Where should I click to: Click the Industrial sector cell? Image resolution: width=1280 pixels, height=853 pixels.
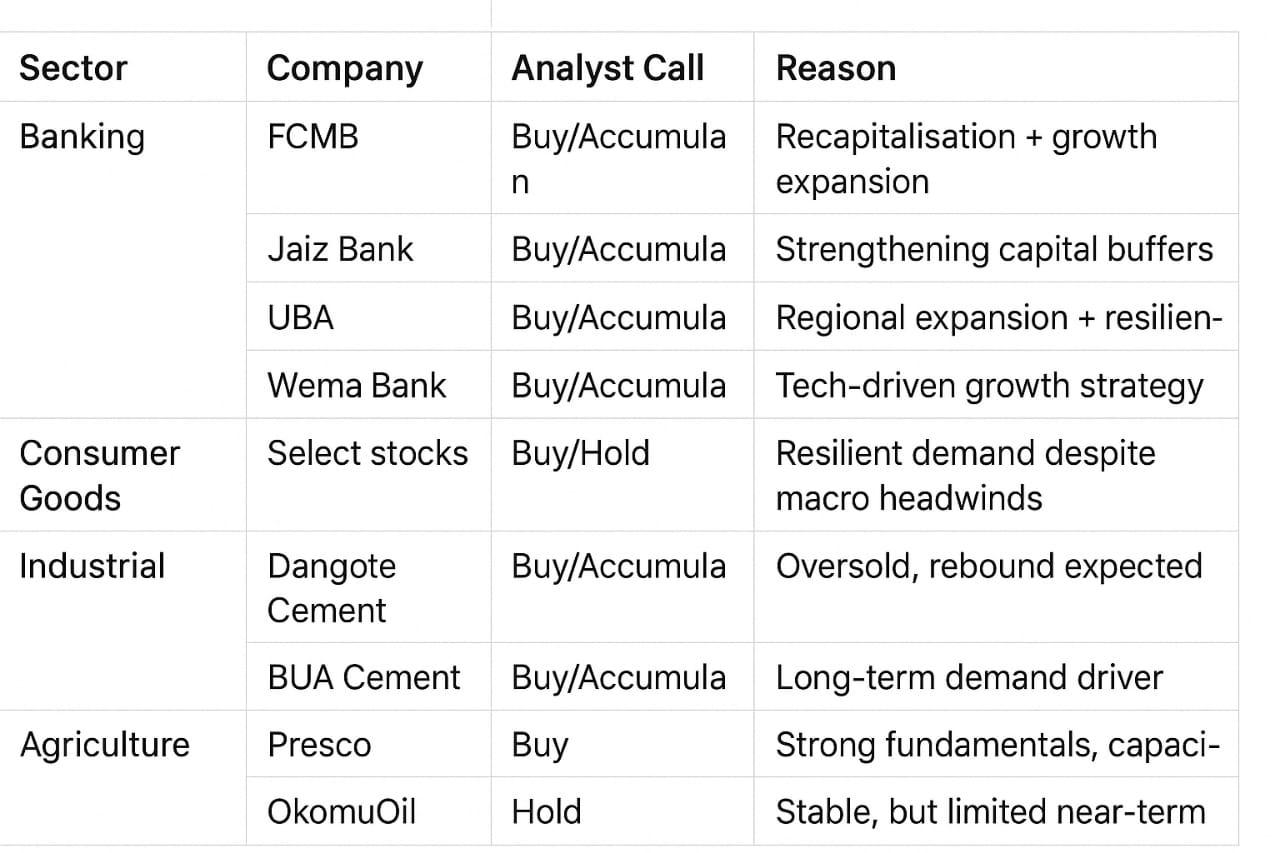pos(92,566)
